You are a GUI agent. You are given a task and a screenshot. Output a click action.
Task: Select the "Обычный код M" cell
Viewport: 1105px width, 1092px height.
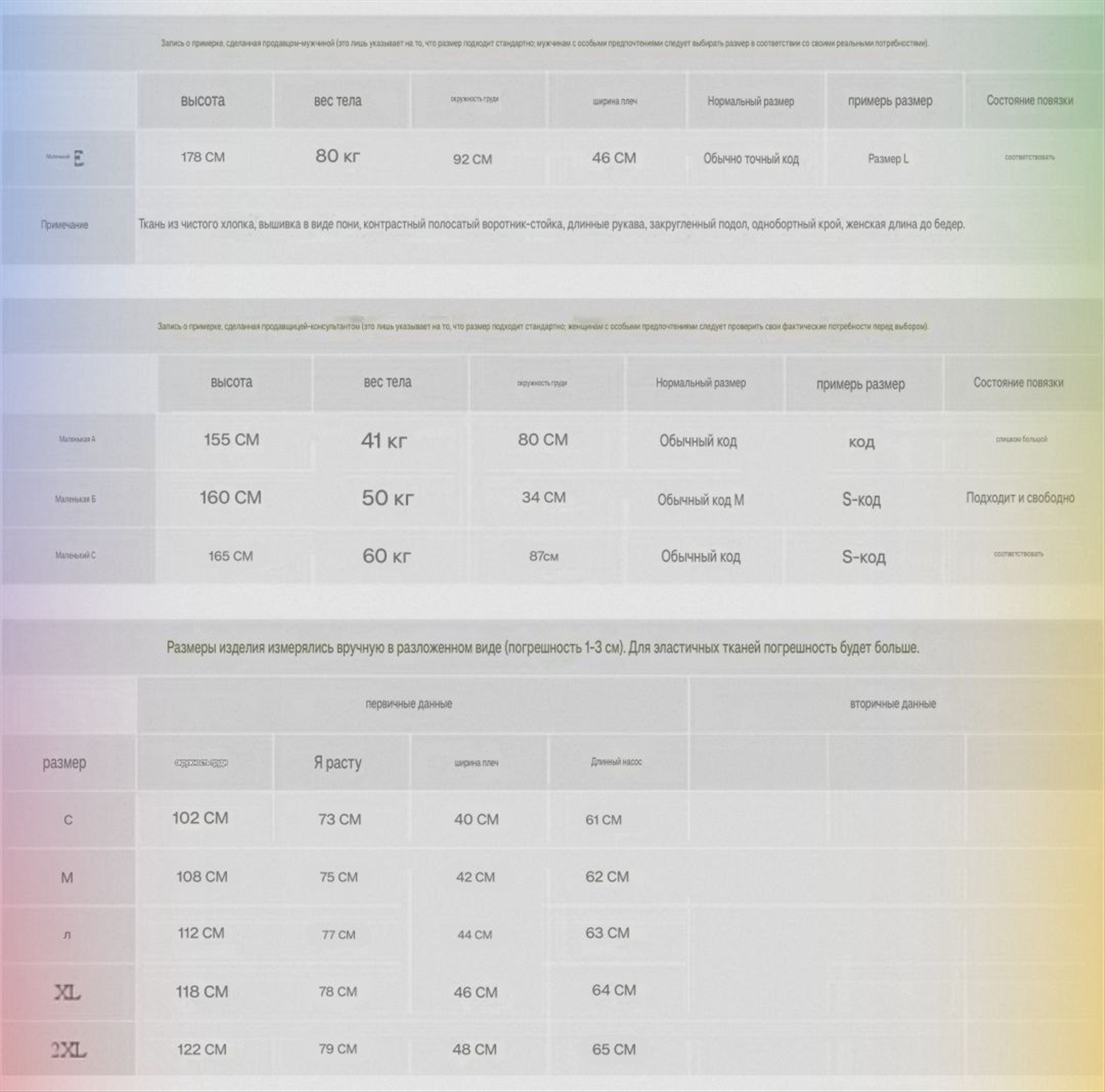click(701, 500)
